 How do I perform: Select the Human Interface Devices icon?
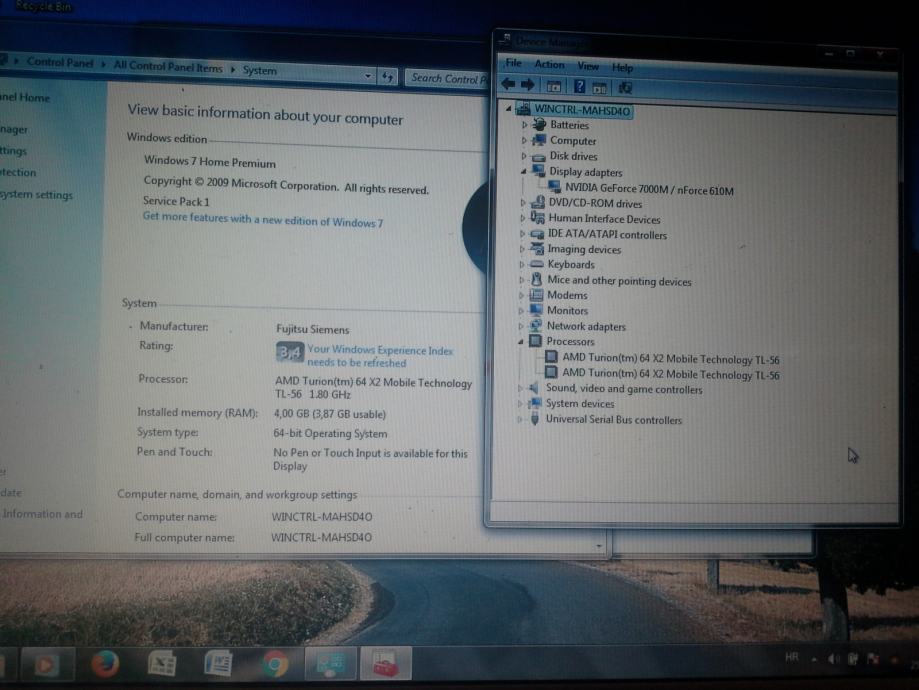(537, 218)
